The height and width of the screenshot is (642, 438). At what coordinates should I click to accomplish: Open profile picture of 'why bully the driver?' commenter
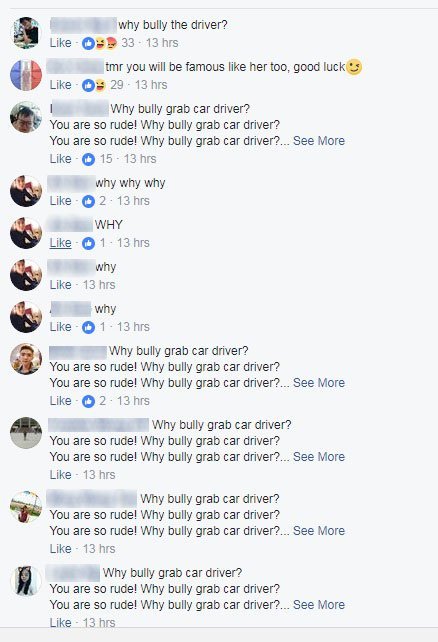26,33
